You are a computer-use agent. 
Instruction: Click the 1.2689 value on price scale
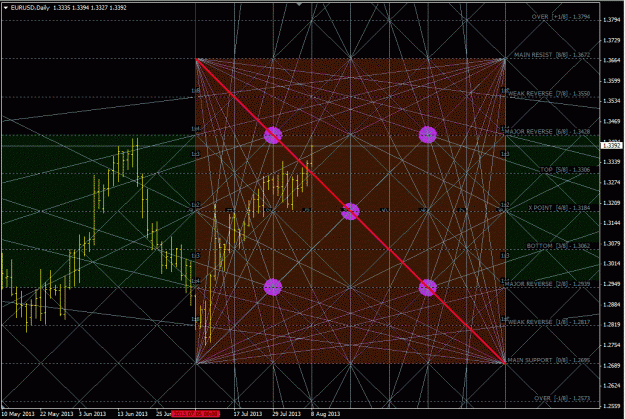click(612, 365)
